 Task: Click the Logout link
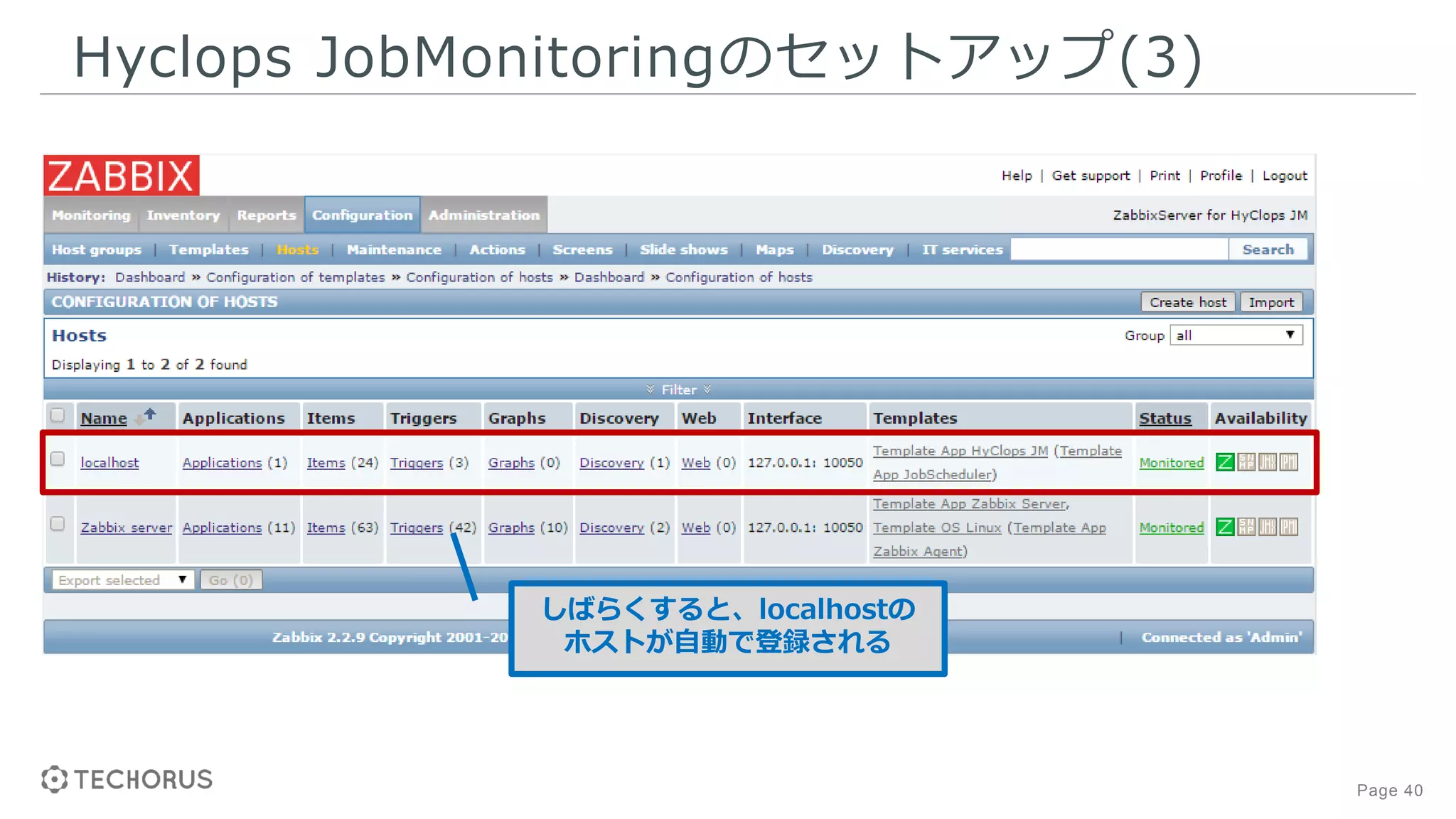(x=1285, y=176)
